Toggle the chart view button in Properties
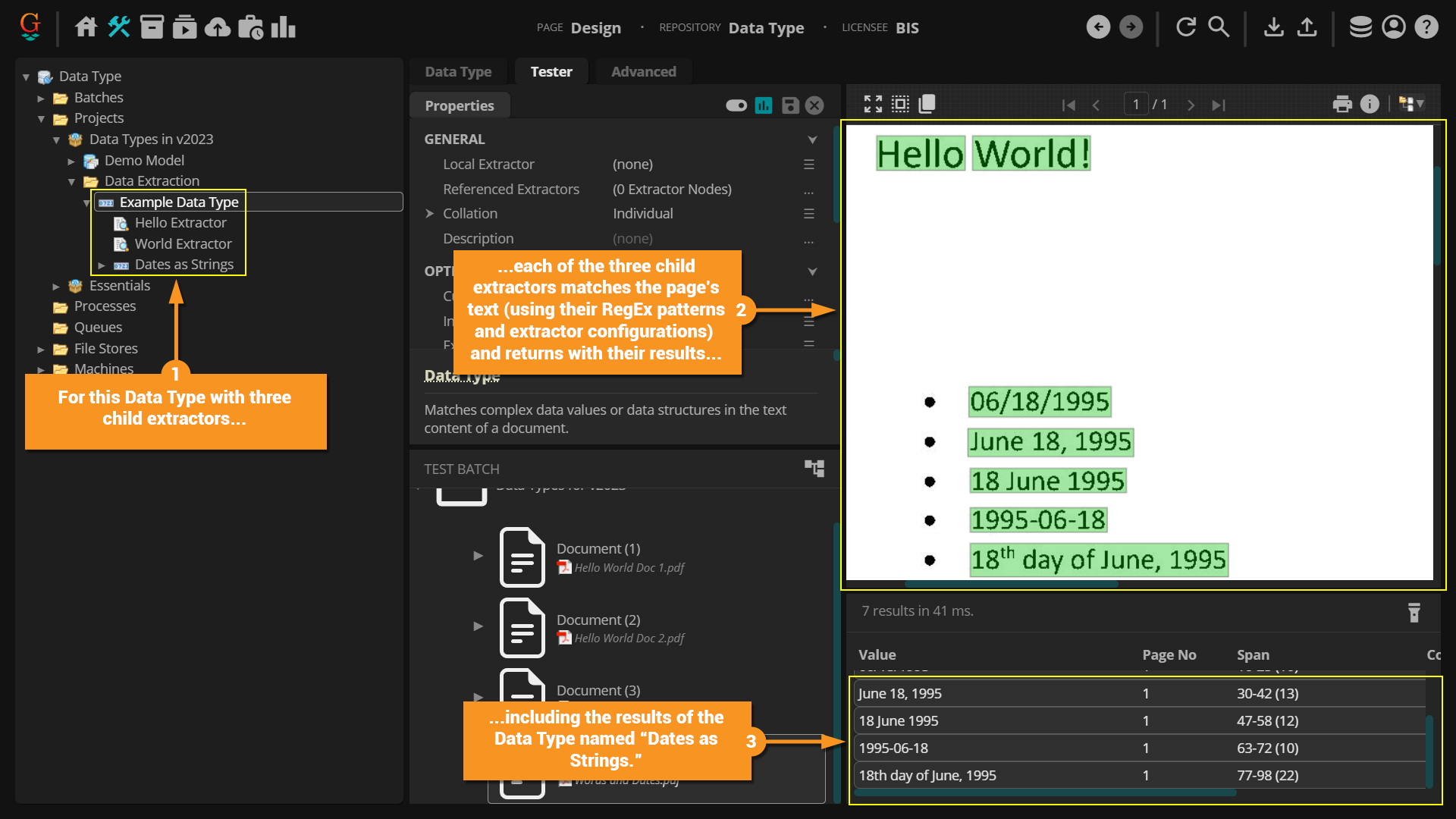 (764, 105)
